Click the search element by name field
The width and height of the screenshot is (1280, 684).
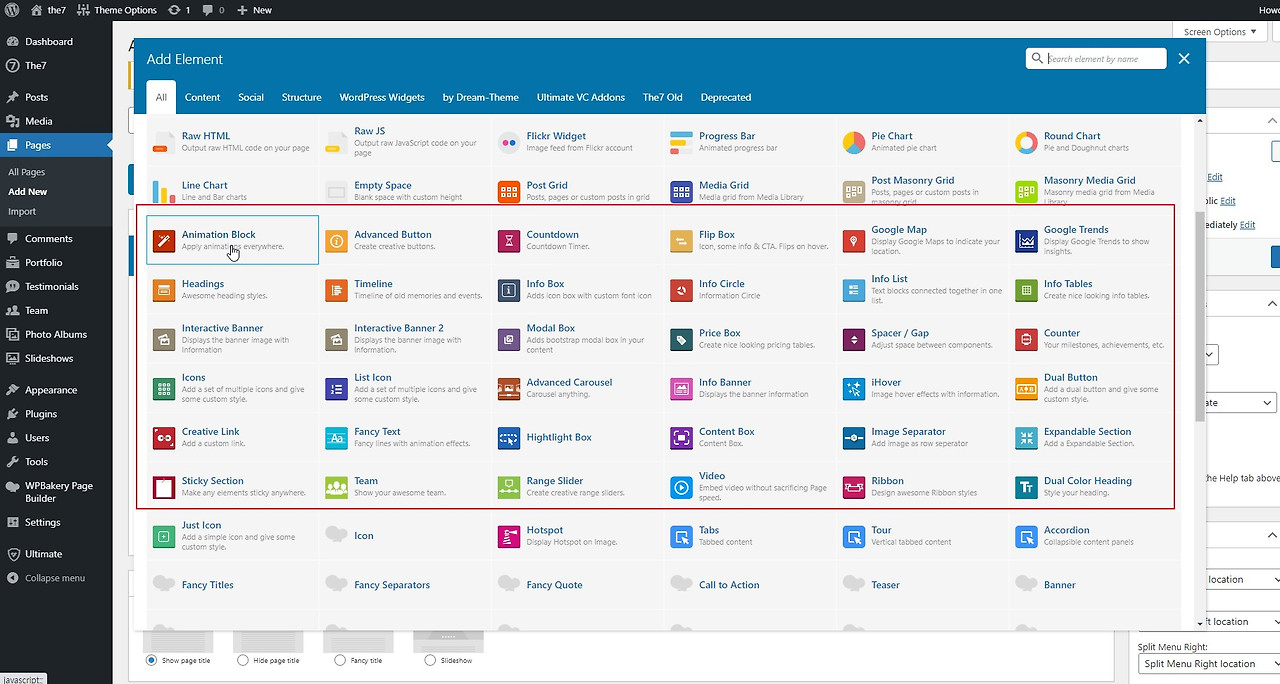pyautogui.click(x=1096, y=59)
